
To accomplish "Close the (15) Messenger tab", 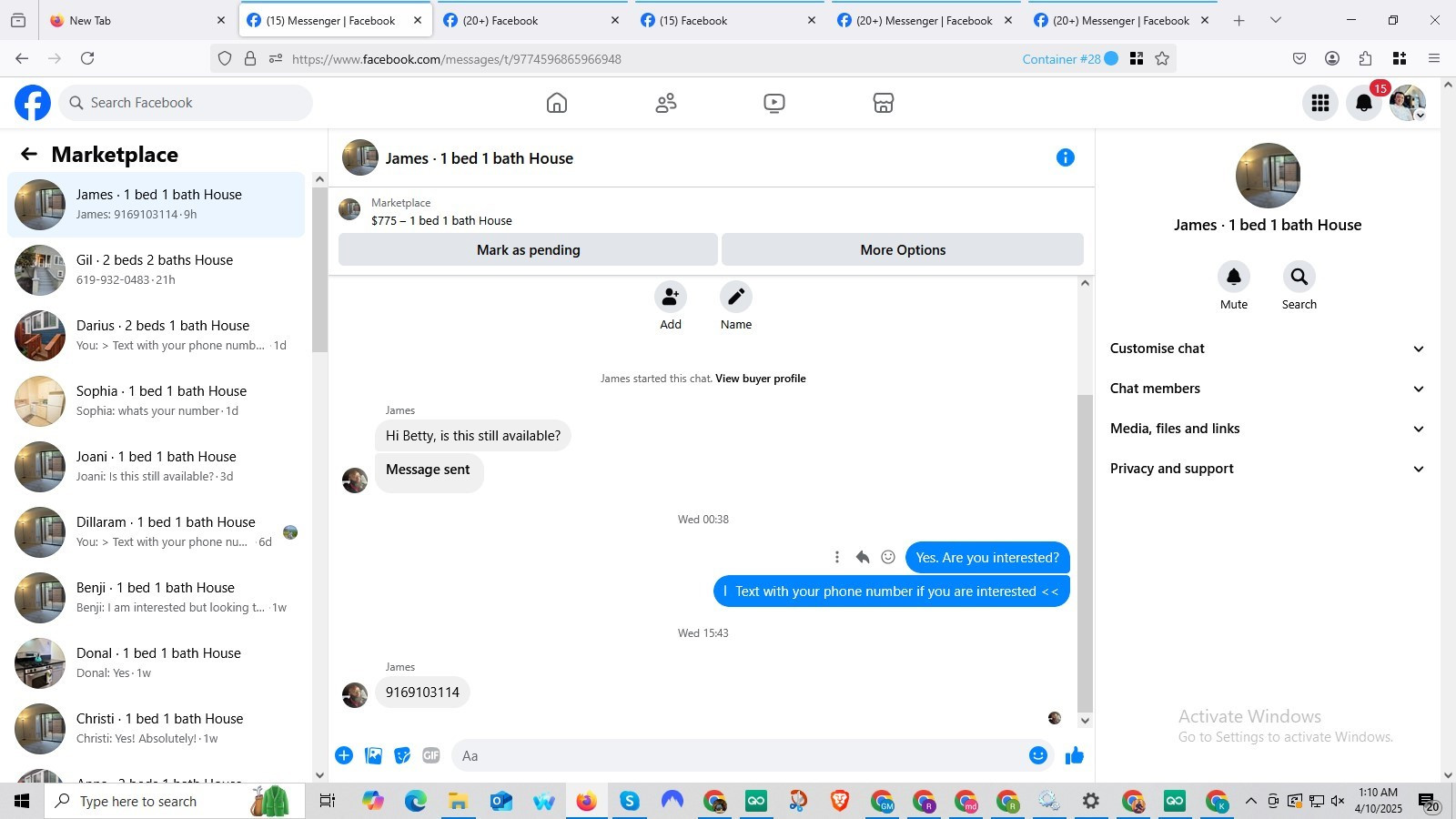I will (418, 20).
